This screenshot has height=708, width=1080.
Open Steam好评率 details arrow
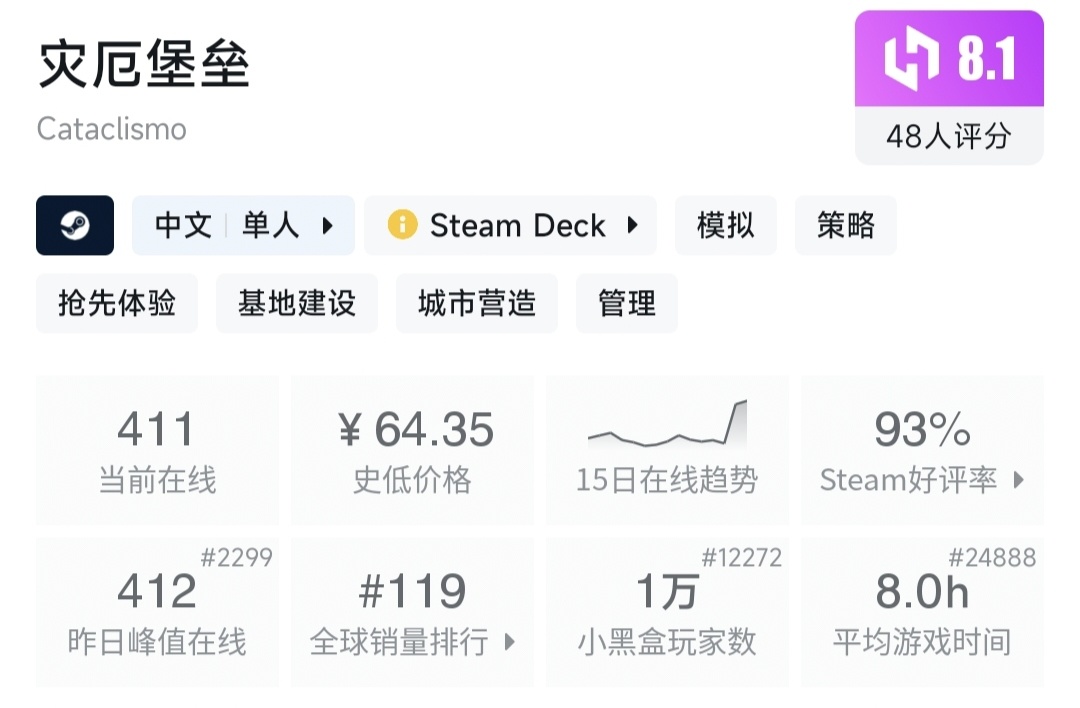tap(1019, 480)
